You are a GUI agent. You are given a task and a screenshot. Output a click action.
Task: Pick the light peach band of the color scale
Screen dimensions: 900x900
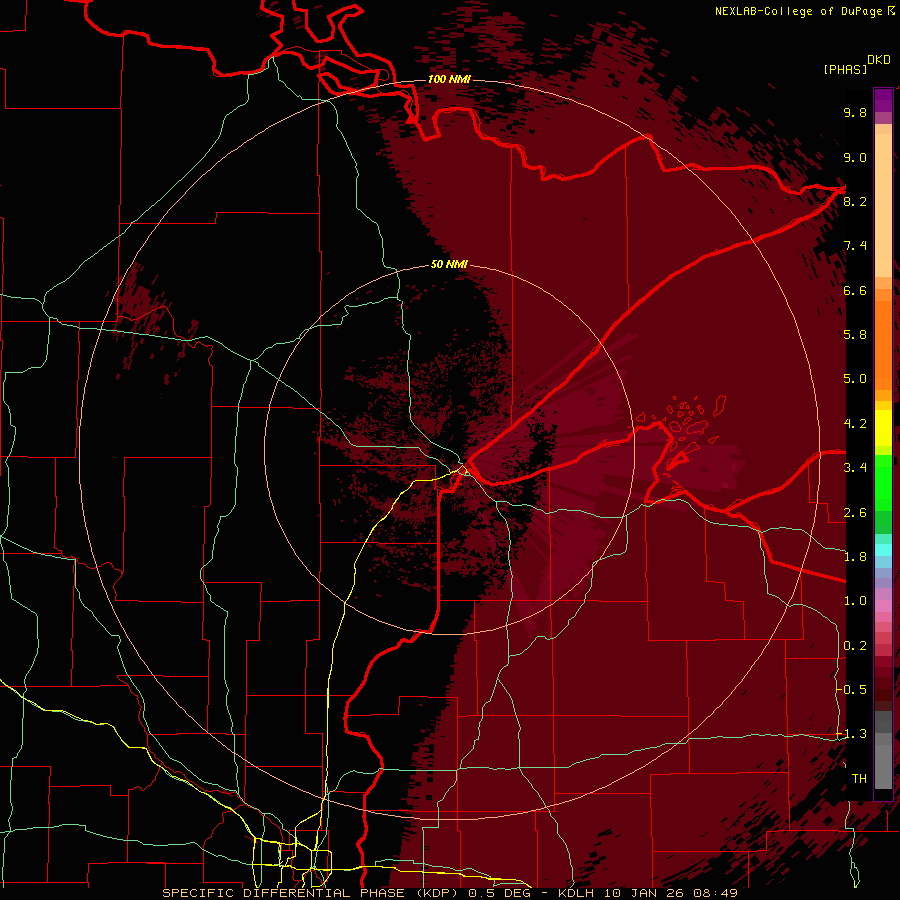[883, 205]
